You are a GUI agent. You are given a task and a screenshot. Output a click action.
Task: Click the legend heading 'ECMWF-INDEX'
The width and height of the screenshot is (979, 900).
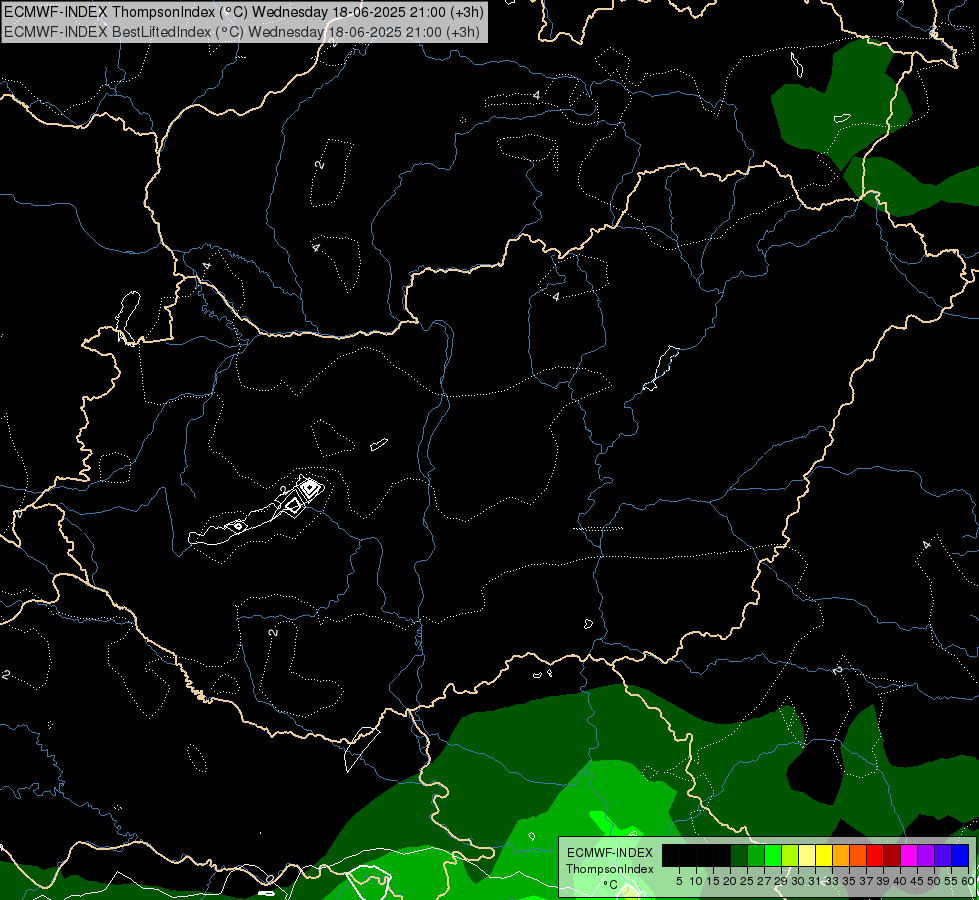tap(610, 853)
